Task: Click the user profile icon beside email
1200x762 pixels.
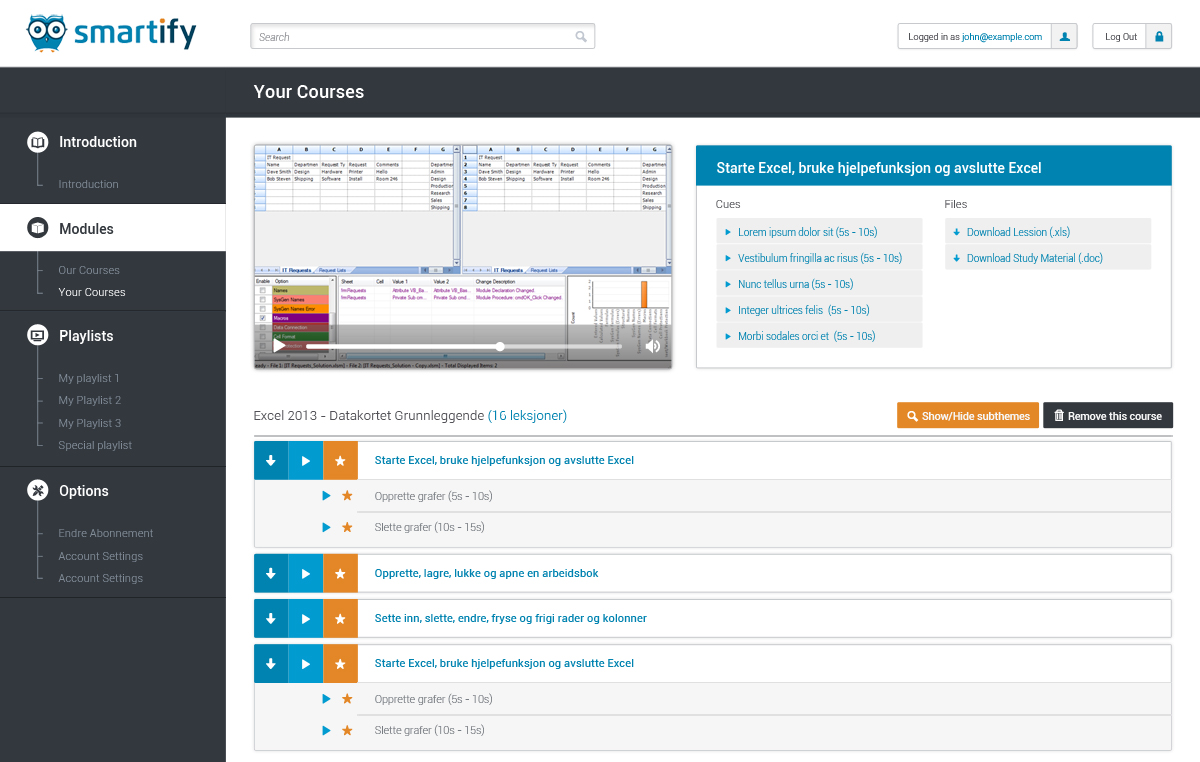Action: (1065, 37)
